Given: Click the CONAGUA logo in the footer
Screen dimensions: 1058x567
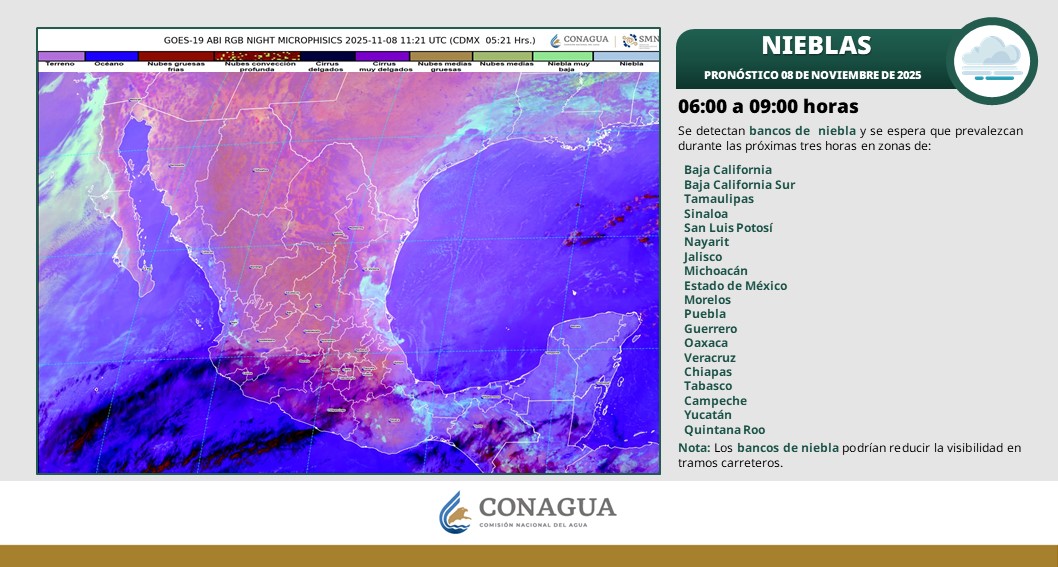Looking at the screenshot, I should point(528,512).
